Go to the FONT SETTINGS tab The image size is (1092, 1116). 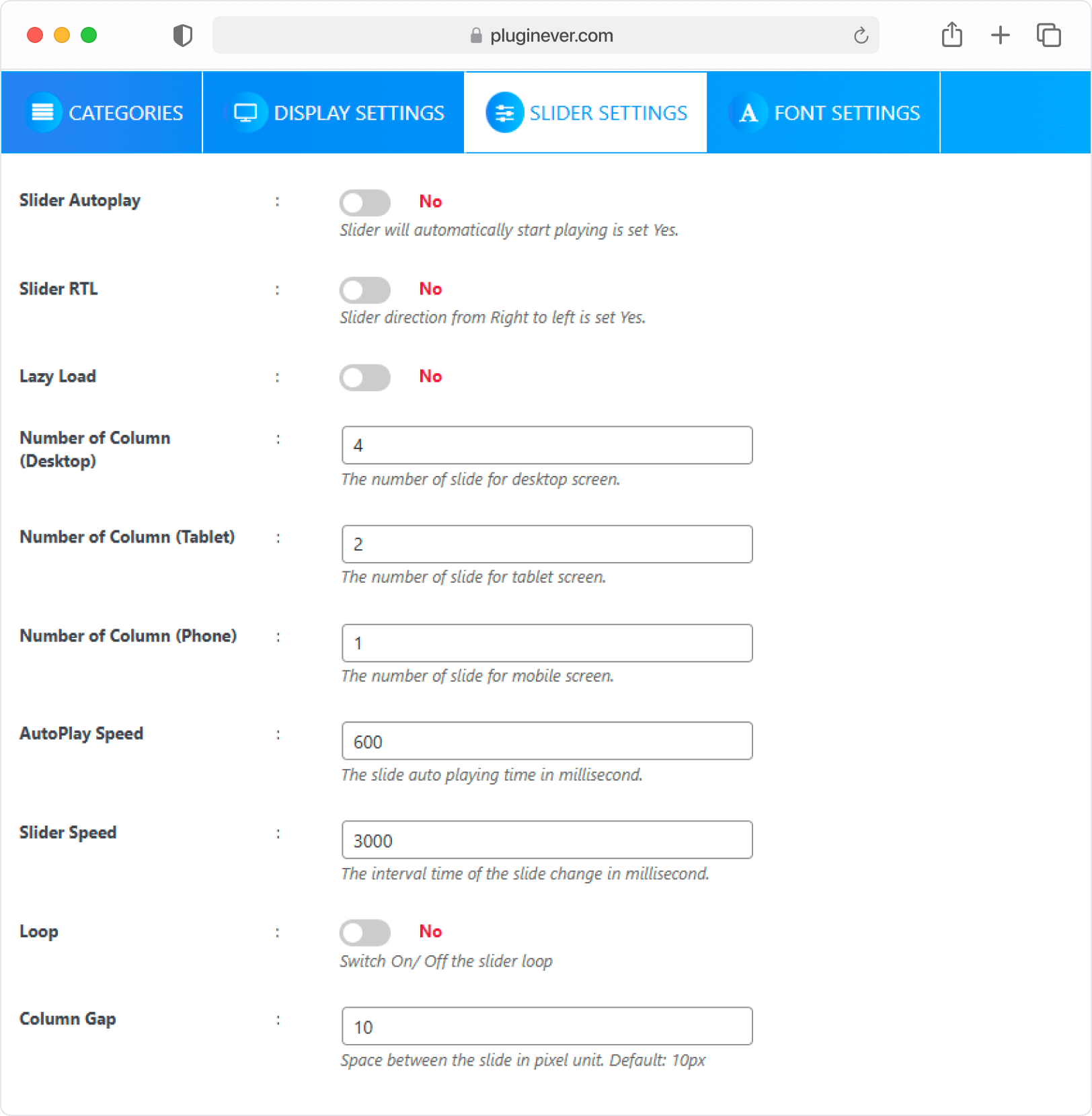tap(824, 112)
